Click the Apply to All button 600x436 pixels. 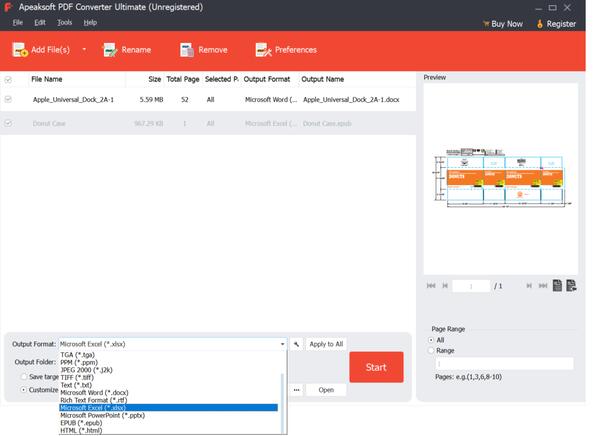click(325, 344)
